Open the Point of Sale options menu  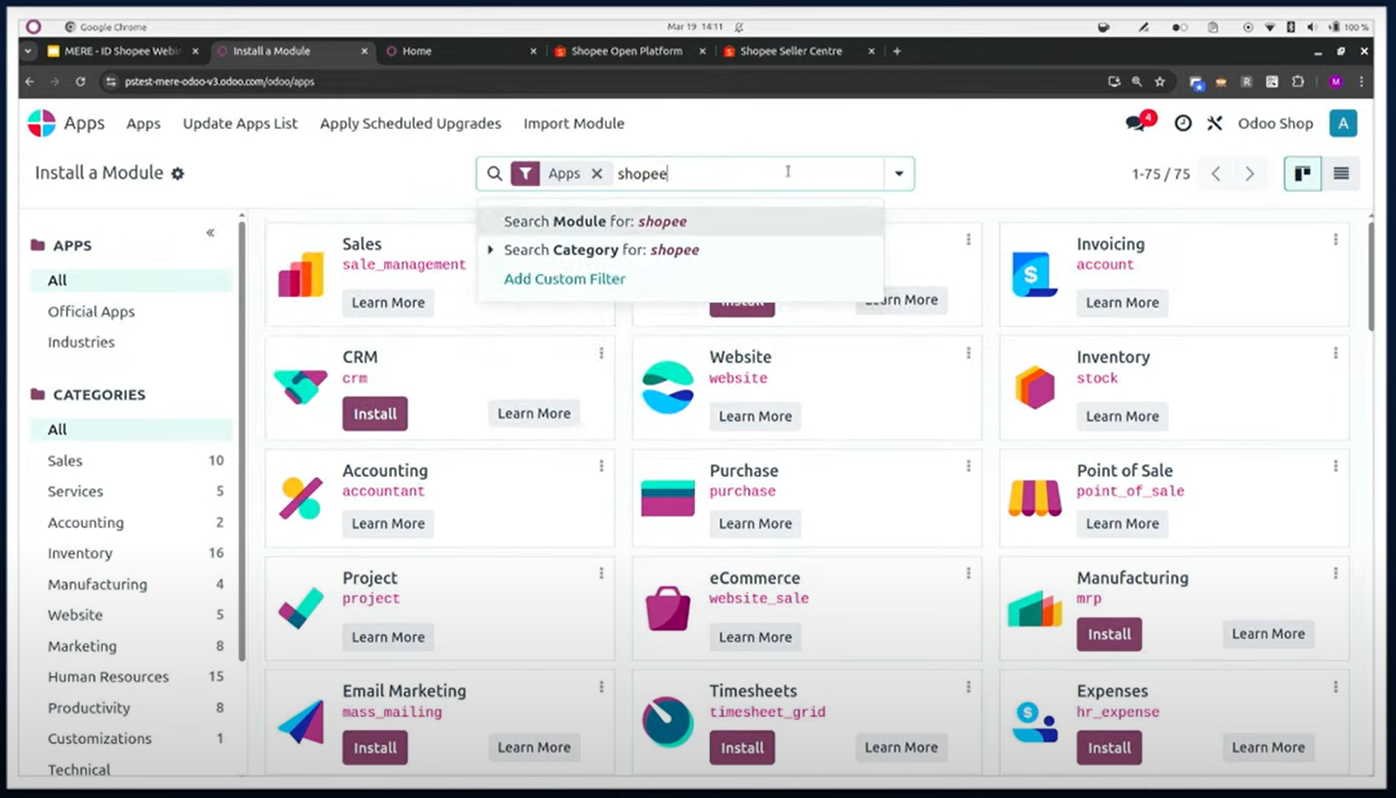point(1335,466)
